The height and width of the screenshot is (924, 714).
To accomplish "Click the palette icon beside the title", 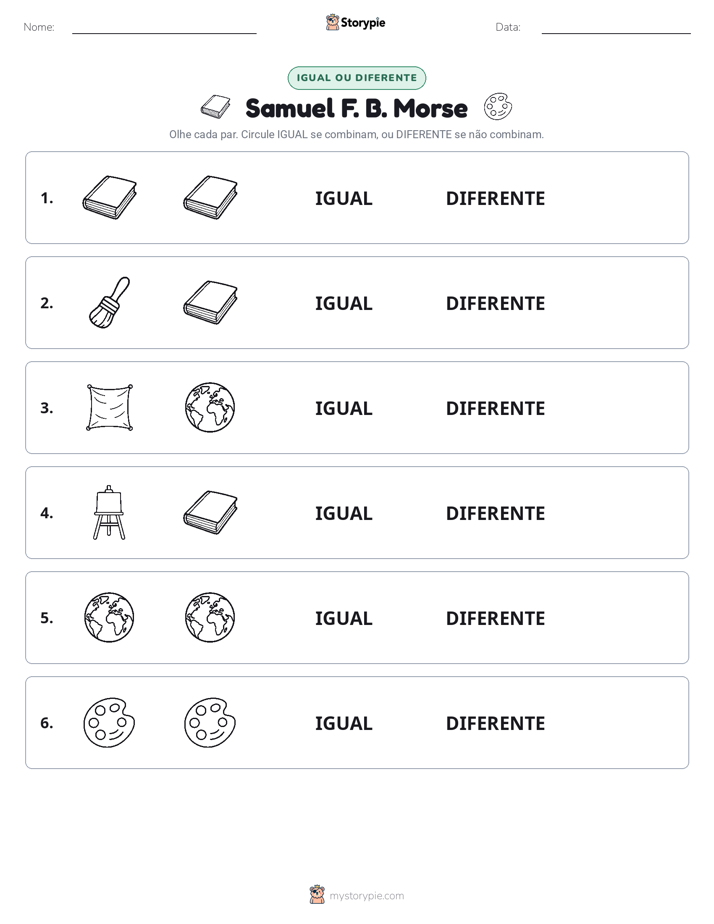I will (498, 107).
